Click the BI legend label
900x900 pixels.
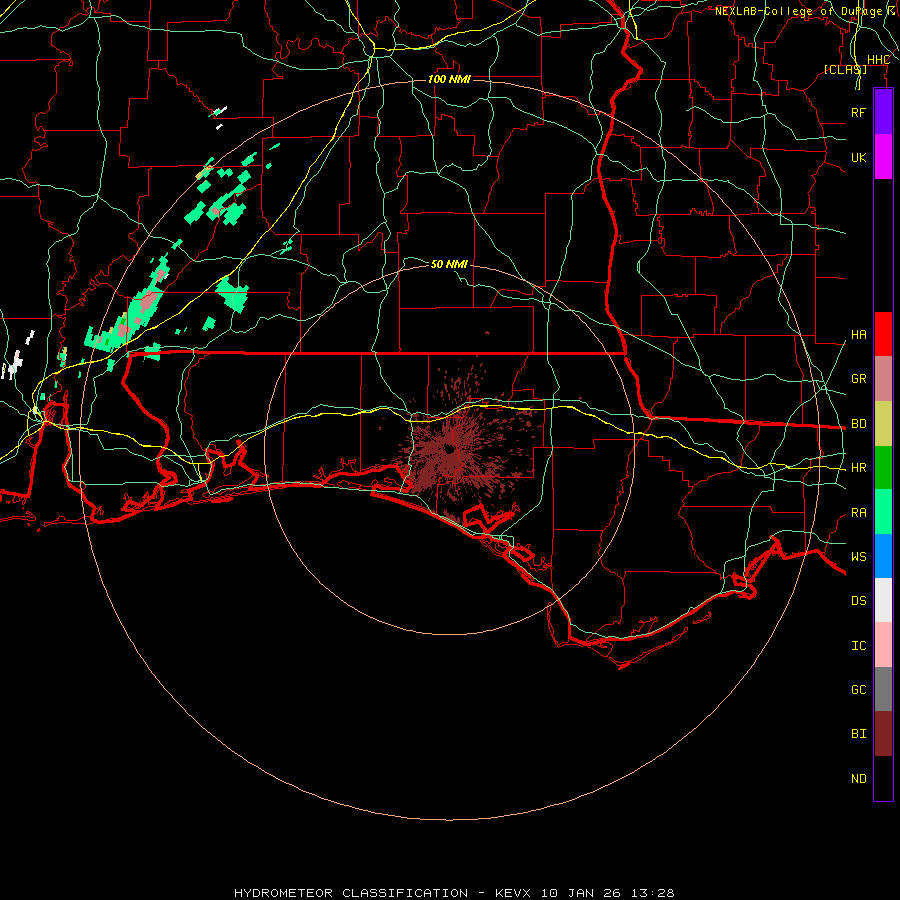pyautogui.click(x=858, y=734)
